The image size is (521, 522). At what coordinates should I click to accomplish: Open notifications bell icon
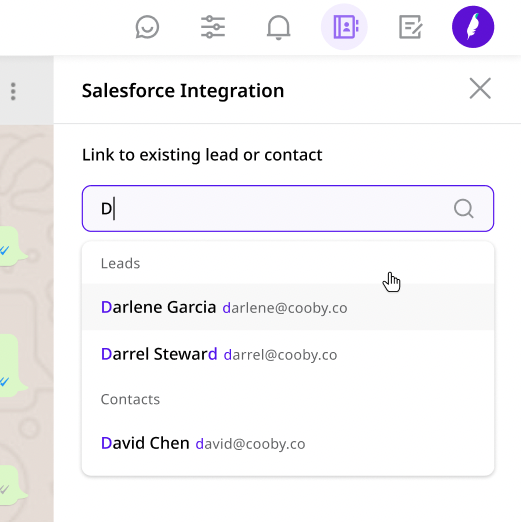tap(278, 27)
